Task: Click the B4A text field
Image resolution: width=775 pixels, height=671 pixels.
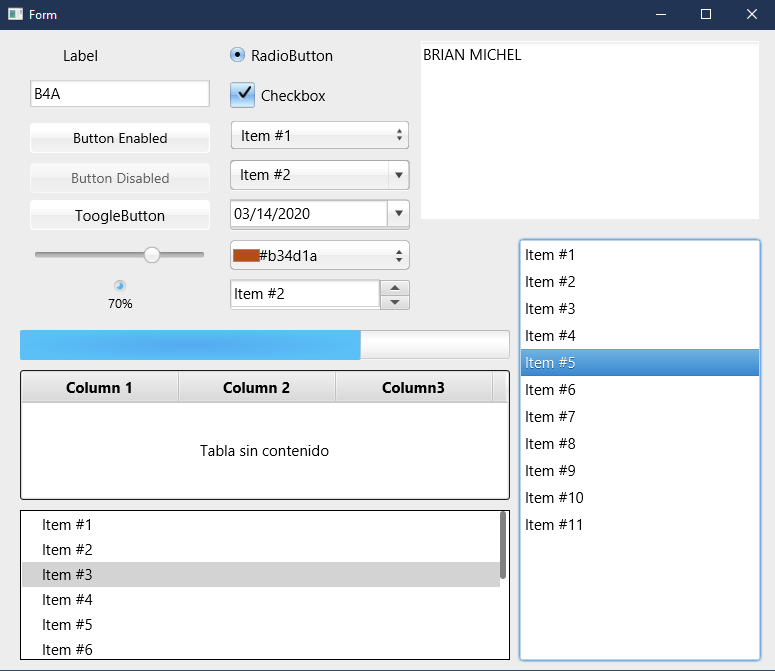Action: [x=120, y=93]
